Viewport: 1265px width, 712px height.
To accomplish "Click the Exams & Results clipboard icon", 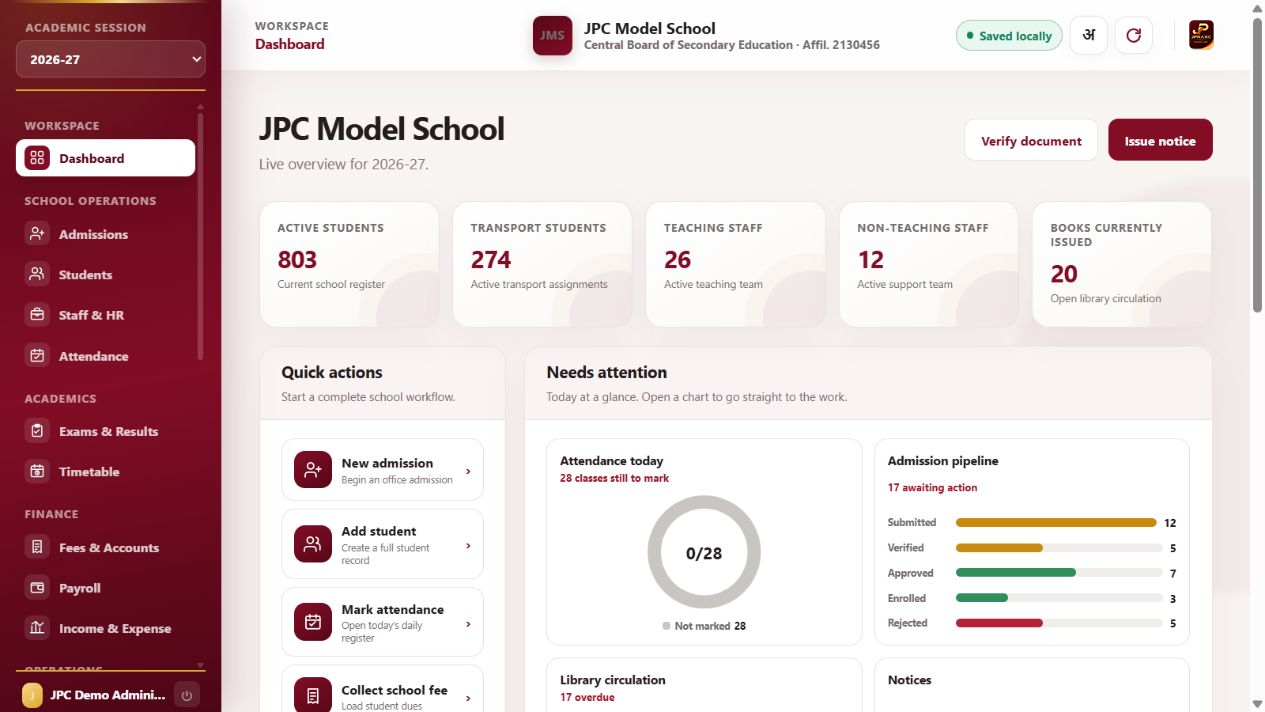I will tap(37, 431).
